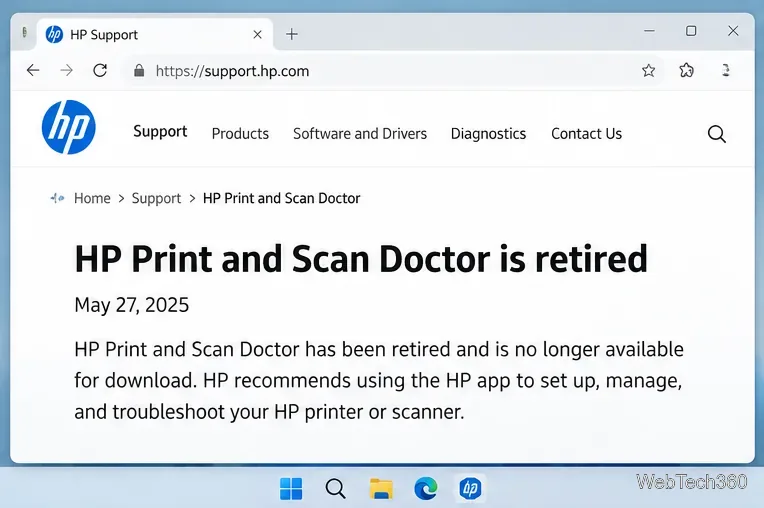Image resolution: width=764 pixels, height=508 pixels.
Task: Open Software and Drivers
Action: (x=360, y=133)
